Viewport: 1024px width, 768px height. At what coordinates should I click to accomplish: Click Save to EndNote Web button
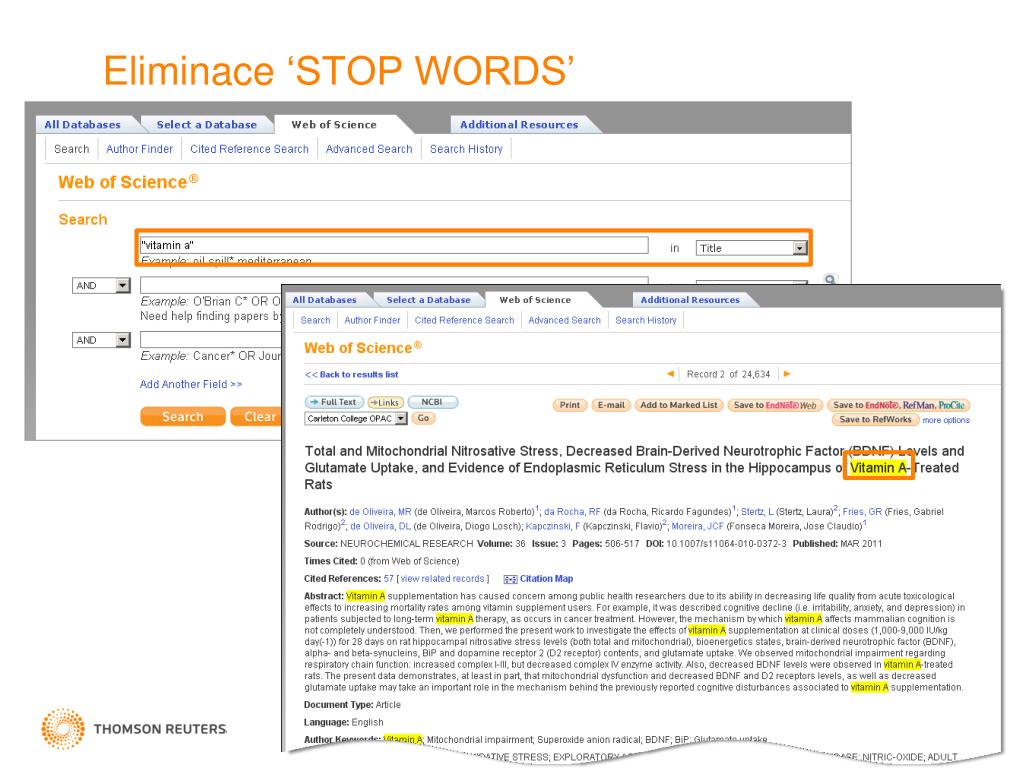775,405
